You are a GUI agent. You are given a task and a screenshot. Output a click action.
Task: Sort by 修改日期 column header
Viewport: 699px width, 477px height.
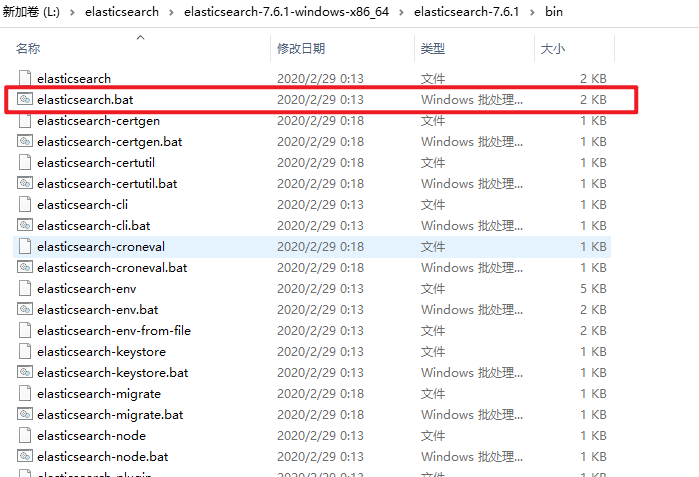coord(301,48)
